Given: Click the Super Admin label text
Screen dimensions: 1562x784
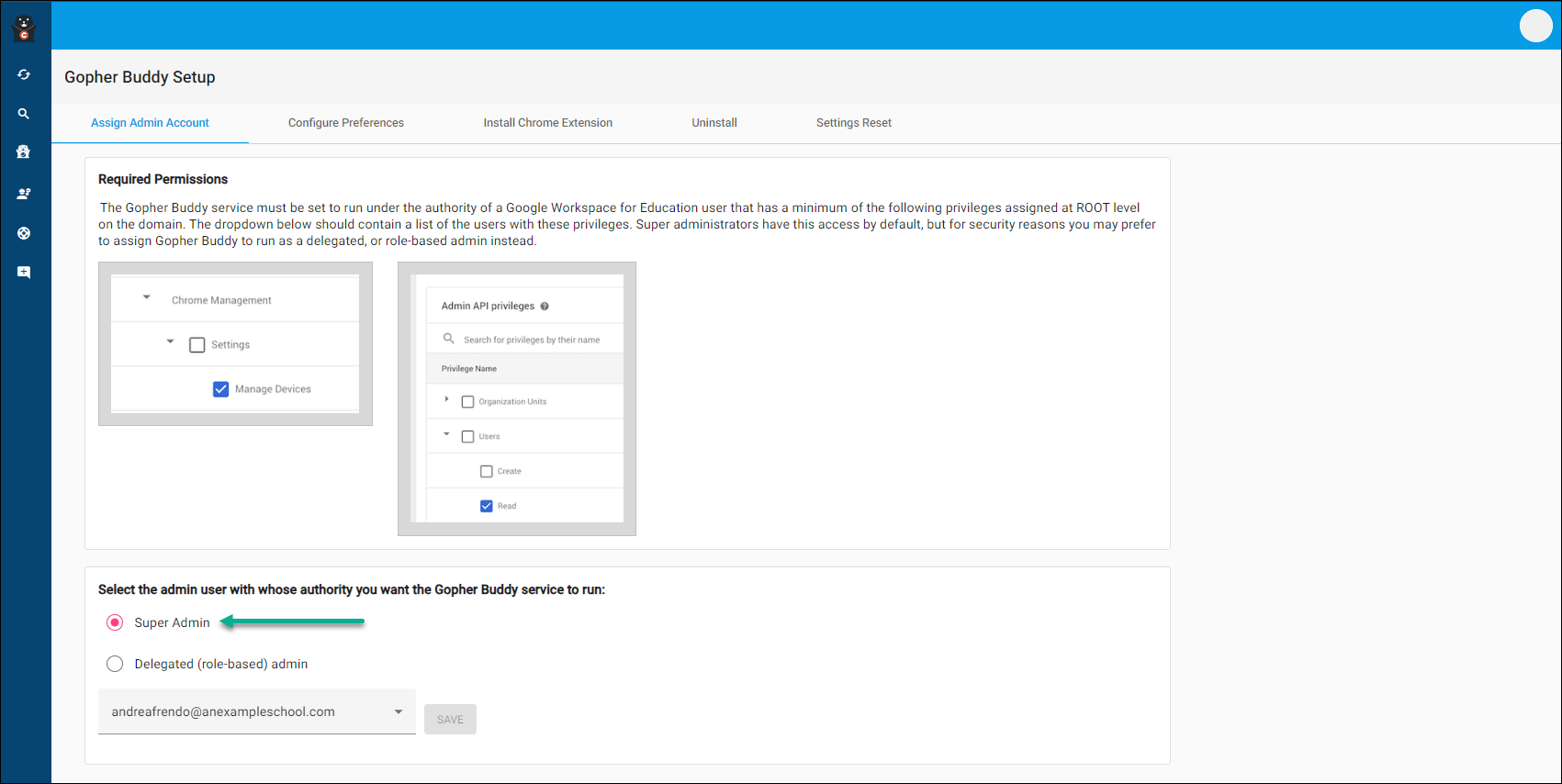Looking at the screenshot, I should (172, 622).
